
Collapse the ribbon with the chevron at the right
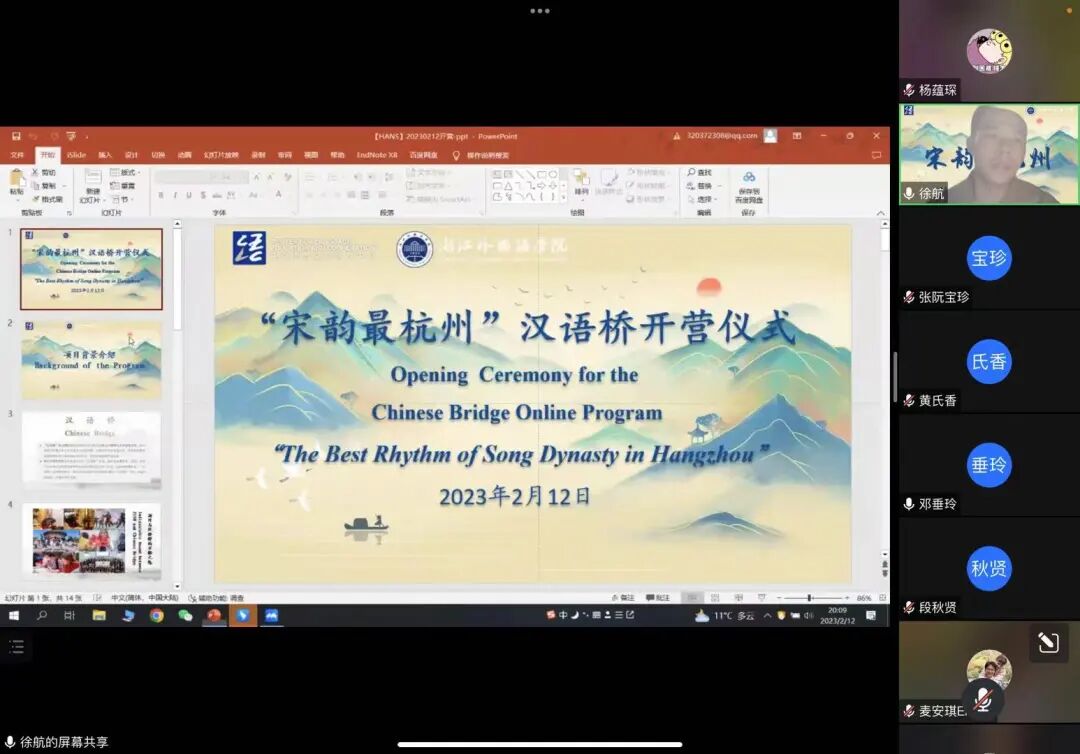880,213
